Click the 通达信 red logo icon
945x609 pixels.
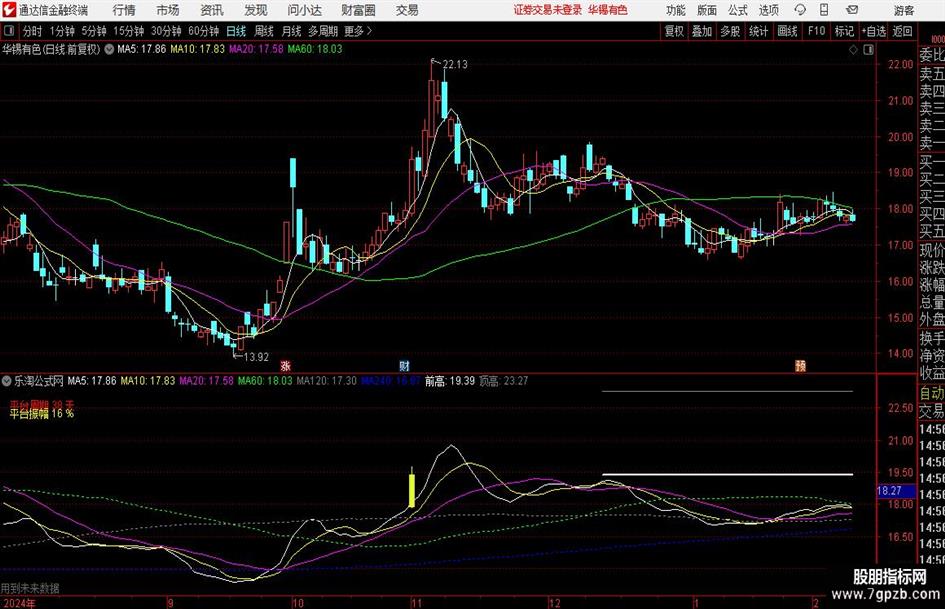[9, 10]
